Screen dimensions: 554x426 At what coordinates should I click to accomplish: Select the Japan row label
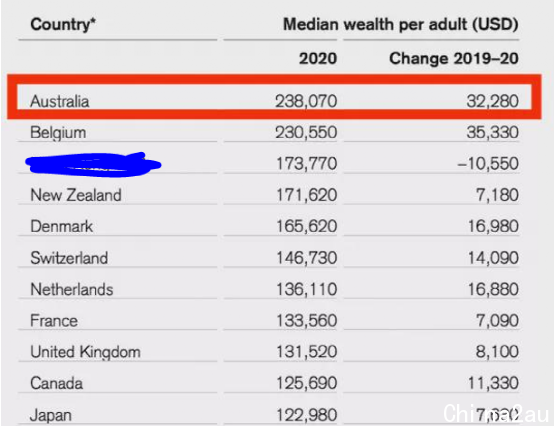[51, 415]
